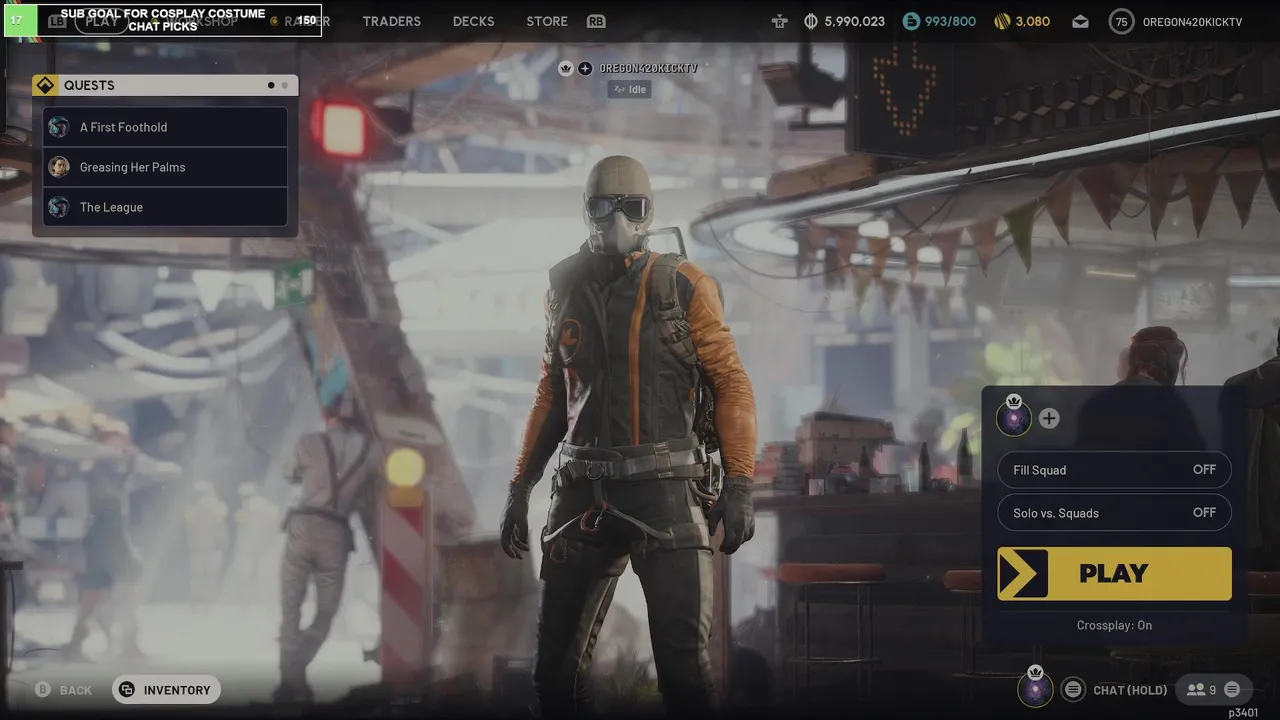Open the Quests panel header

pyautogui.click(x=165, y=85)
